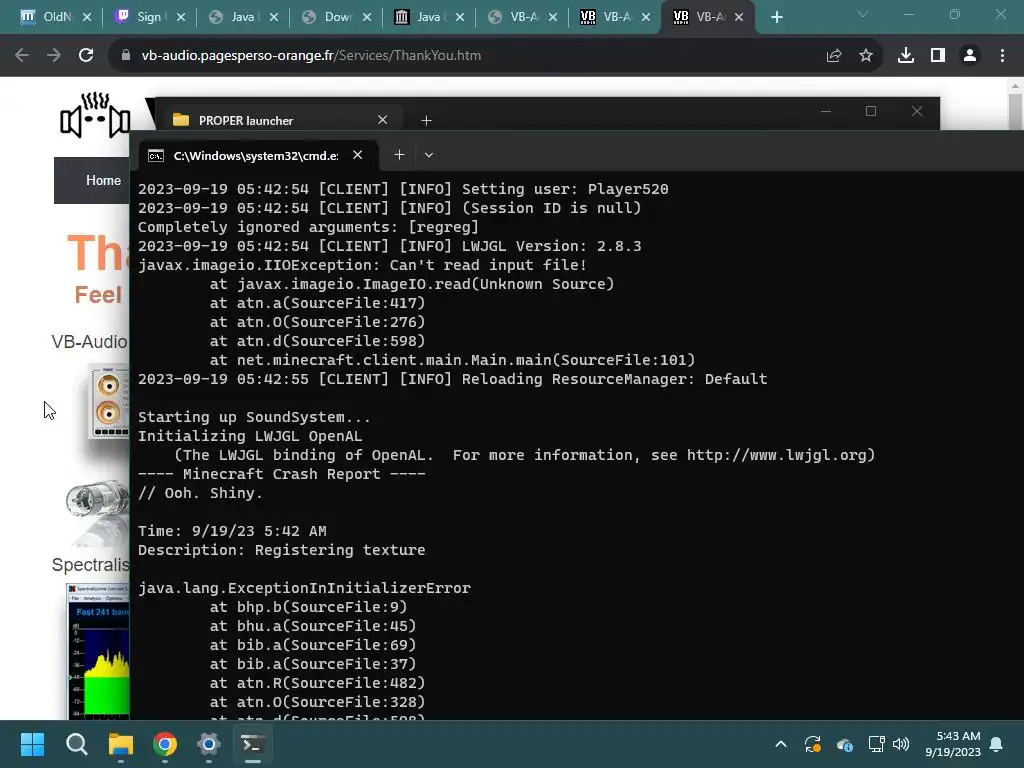This screenshot has height=768, width=1024.
Task: Go forward in Chrome browser history
Action: [54, 56]
